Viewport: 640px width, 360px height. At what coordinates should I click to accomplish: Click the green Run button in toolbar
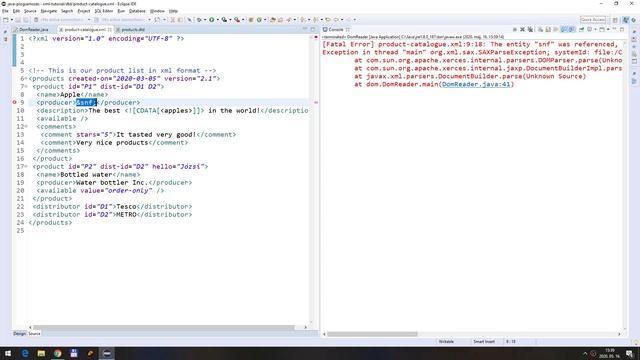[x=212, y=20]
